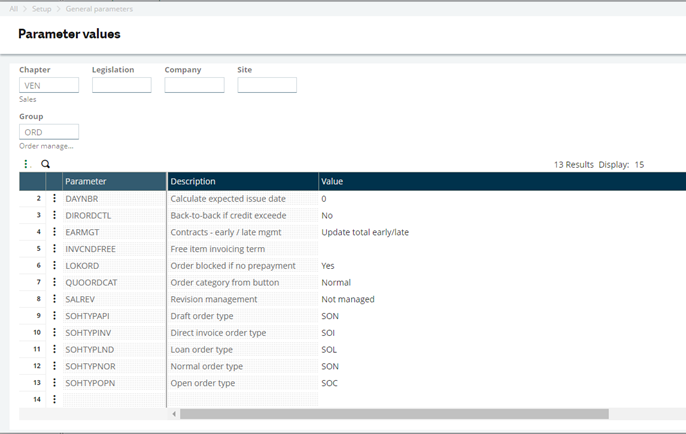Click the Company input field
Viewport: 686px width, 434px height.
(x=194, y=86)
